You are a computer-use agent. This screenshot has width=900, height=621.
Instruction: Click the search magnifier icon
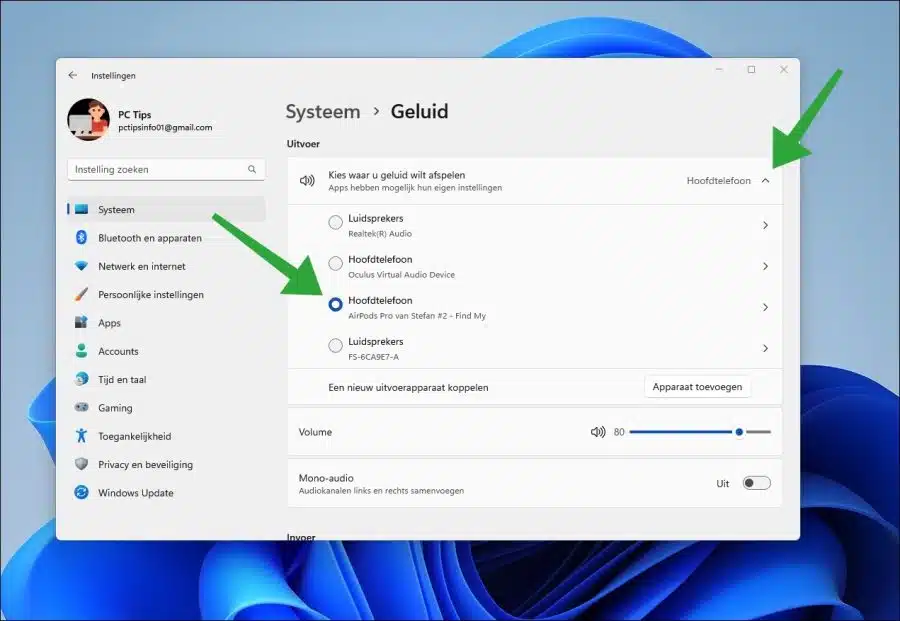[x=252, y=169]
